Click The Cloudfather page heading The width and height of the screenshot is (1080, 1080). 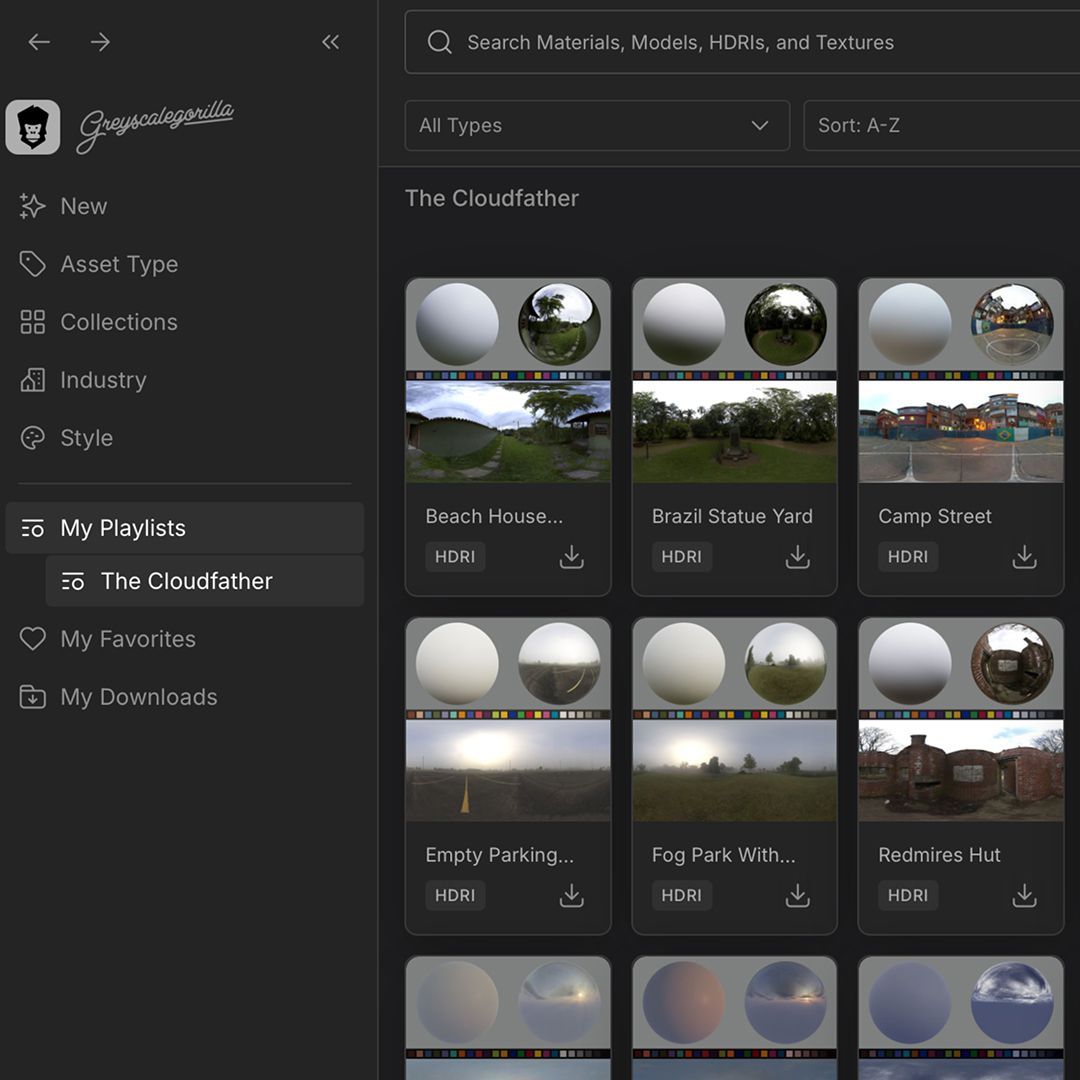tap(492, 198)
